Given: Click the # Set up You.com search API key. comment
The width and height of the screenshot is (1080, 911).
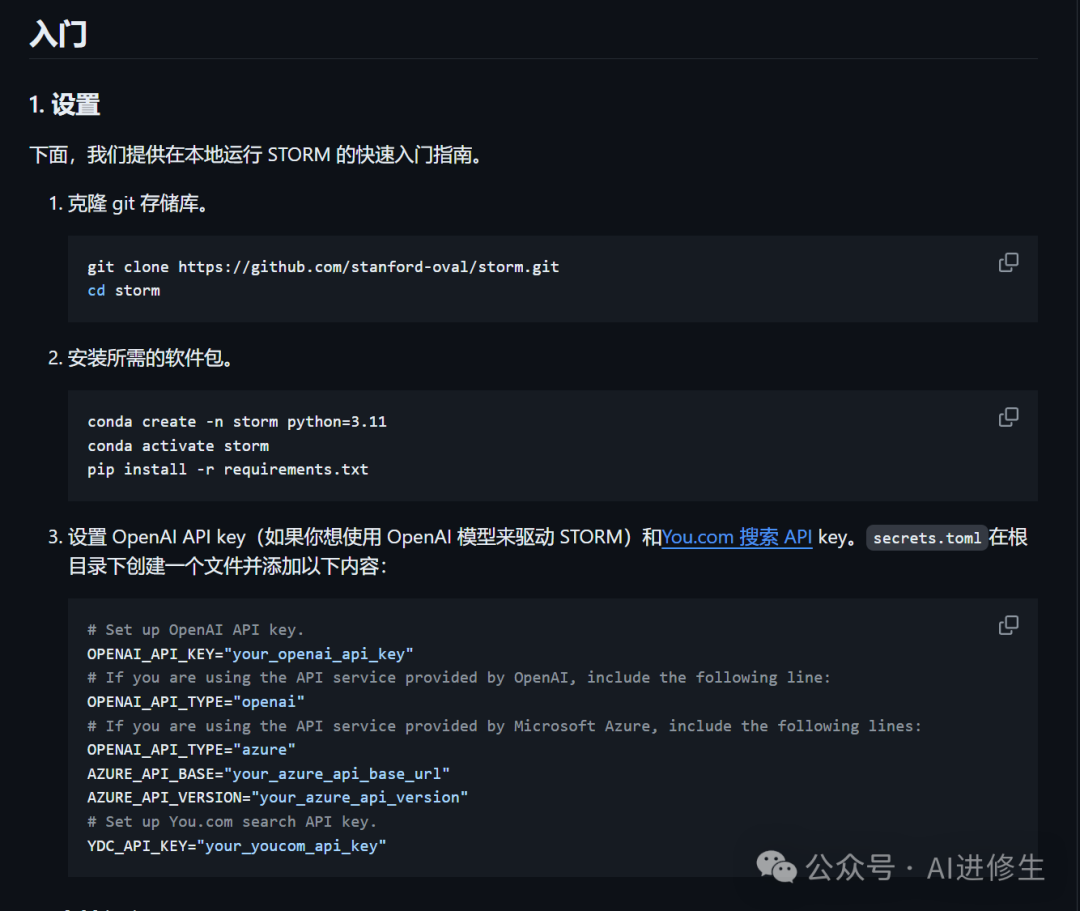Looking at the screenshot, I should pos(232,821).
